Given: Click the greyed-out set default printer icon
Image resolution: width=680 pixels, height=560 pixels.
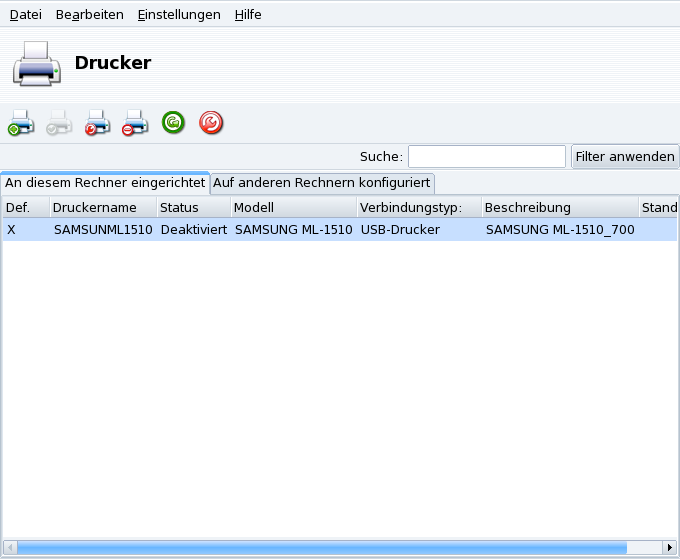Looking at the screenshot, I should [x=59, y=123].
